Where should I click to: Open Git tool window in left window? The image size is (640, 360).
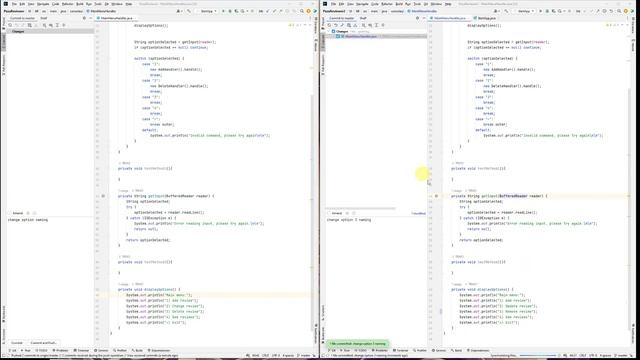click(13, 350)
